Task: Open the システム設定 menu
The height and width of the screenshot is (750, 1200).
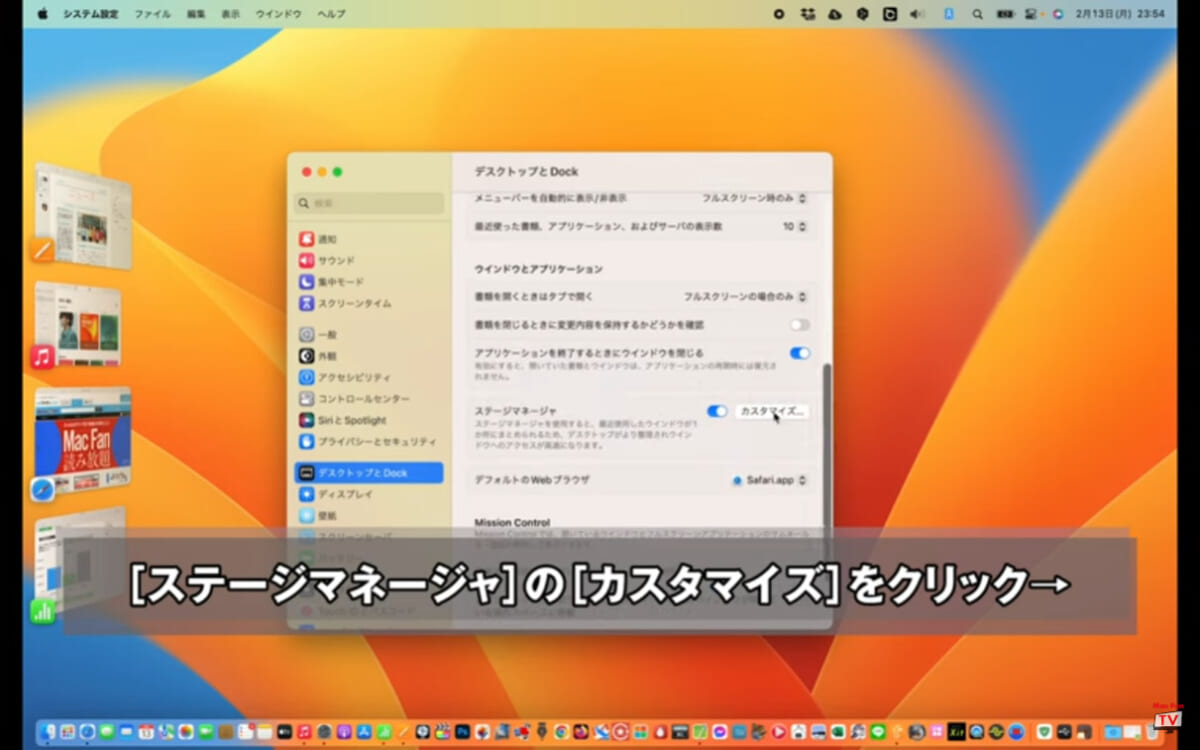Action: 90,15
